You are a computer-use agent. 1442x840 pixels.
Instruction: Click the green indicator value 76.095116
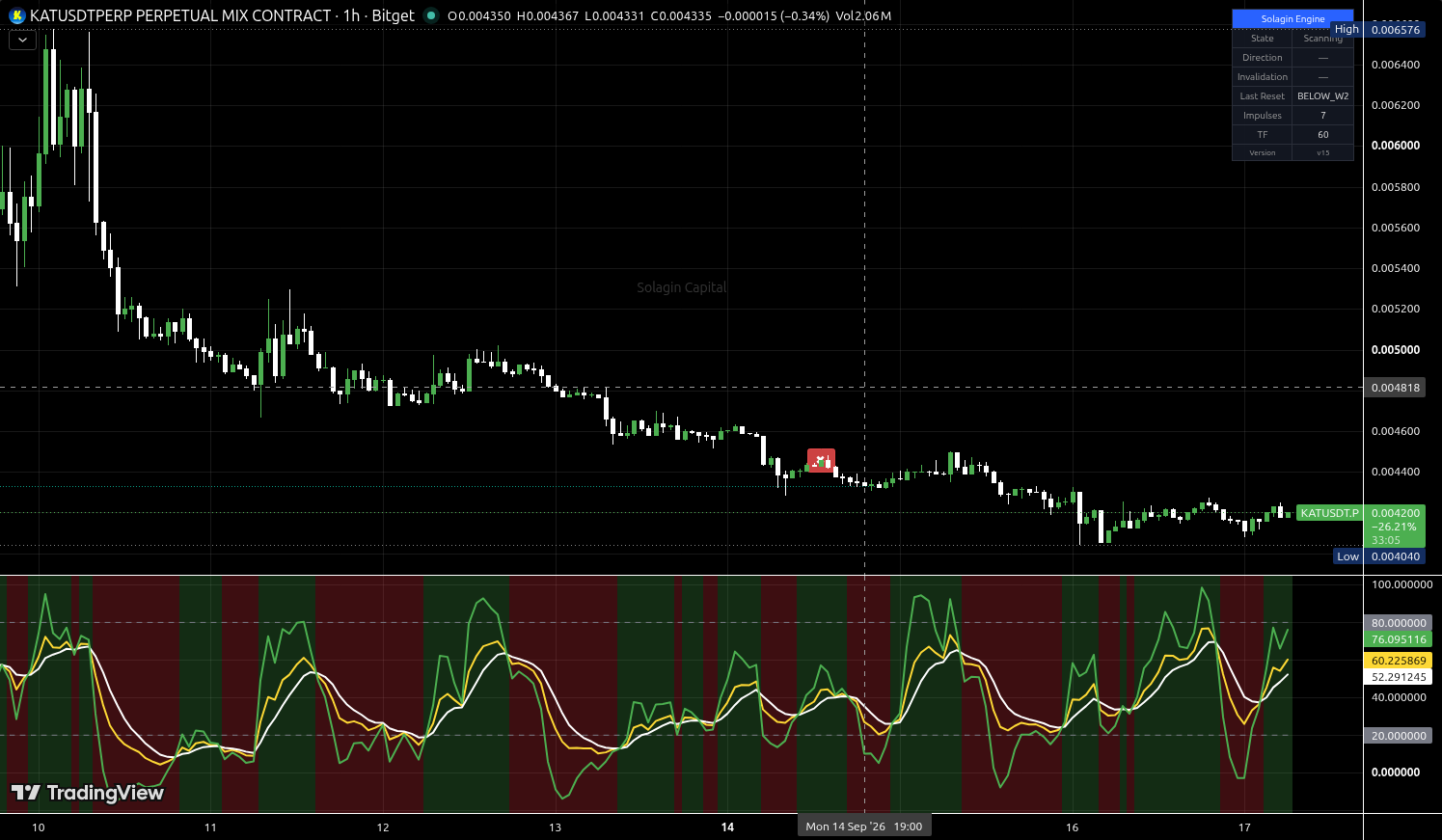point(1398,639)
